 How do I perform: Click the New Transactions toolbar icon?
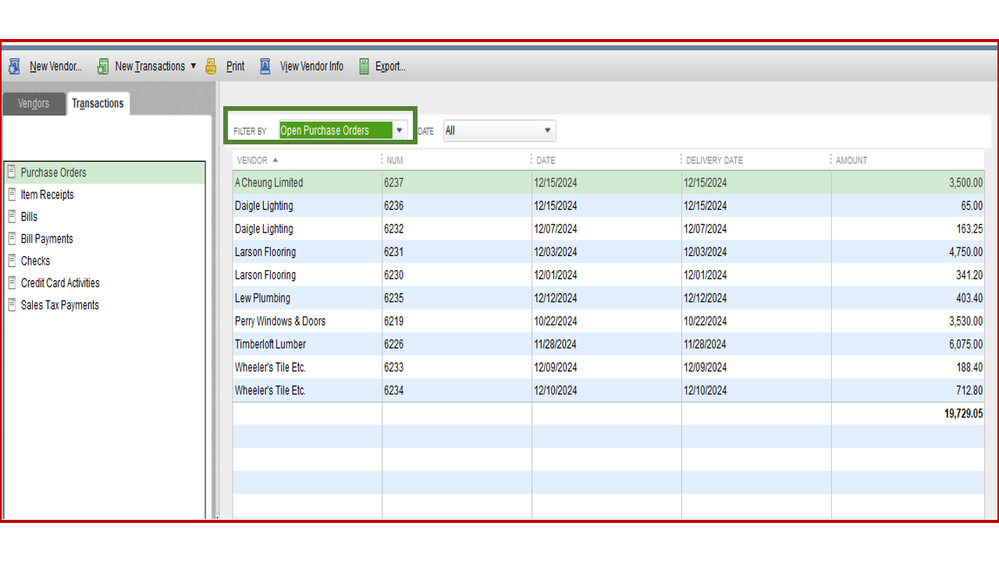pyautogui.click(x=103, y=67)
